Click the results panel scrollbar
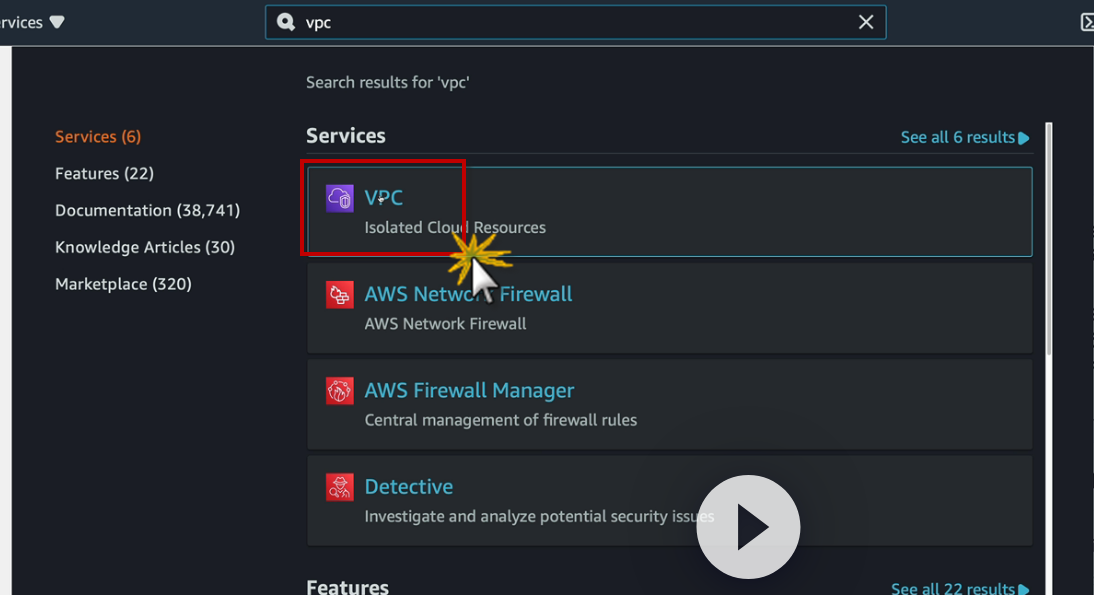The image size is (1094, 595). 1048,240
